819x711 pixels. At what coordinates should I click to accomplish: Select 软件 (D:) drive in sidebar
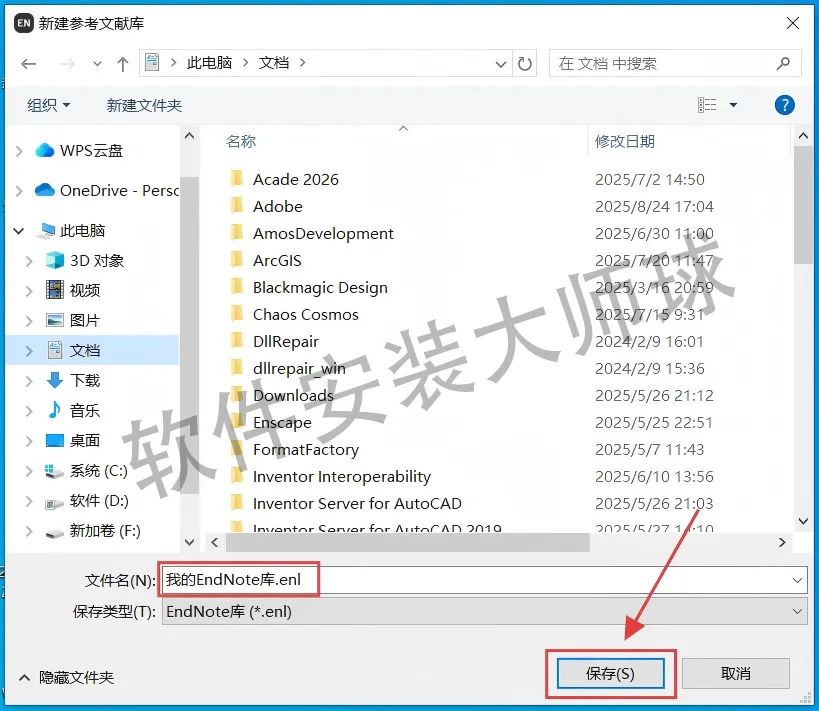tap(87, 501)
